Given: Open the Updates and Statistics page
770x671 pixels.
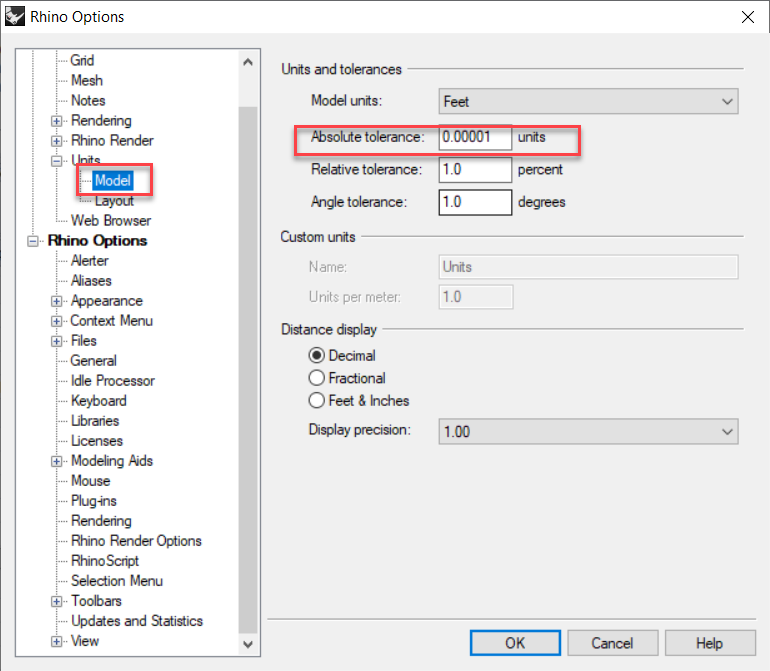Looking at the screenshot, I should (137, 621).
